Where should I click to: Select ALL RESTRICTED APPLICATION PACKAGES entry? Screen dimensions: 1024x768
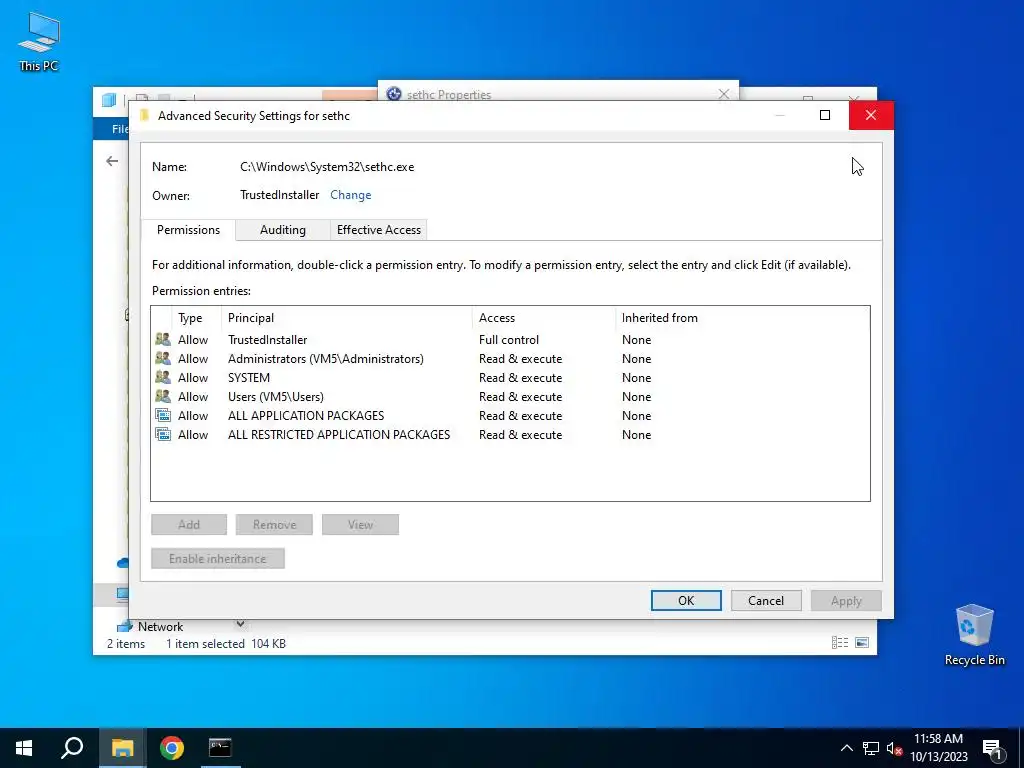pos(510,434)
